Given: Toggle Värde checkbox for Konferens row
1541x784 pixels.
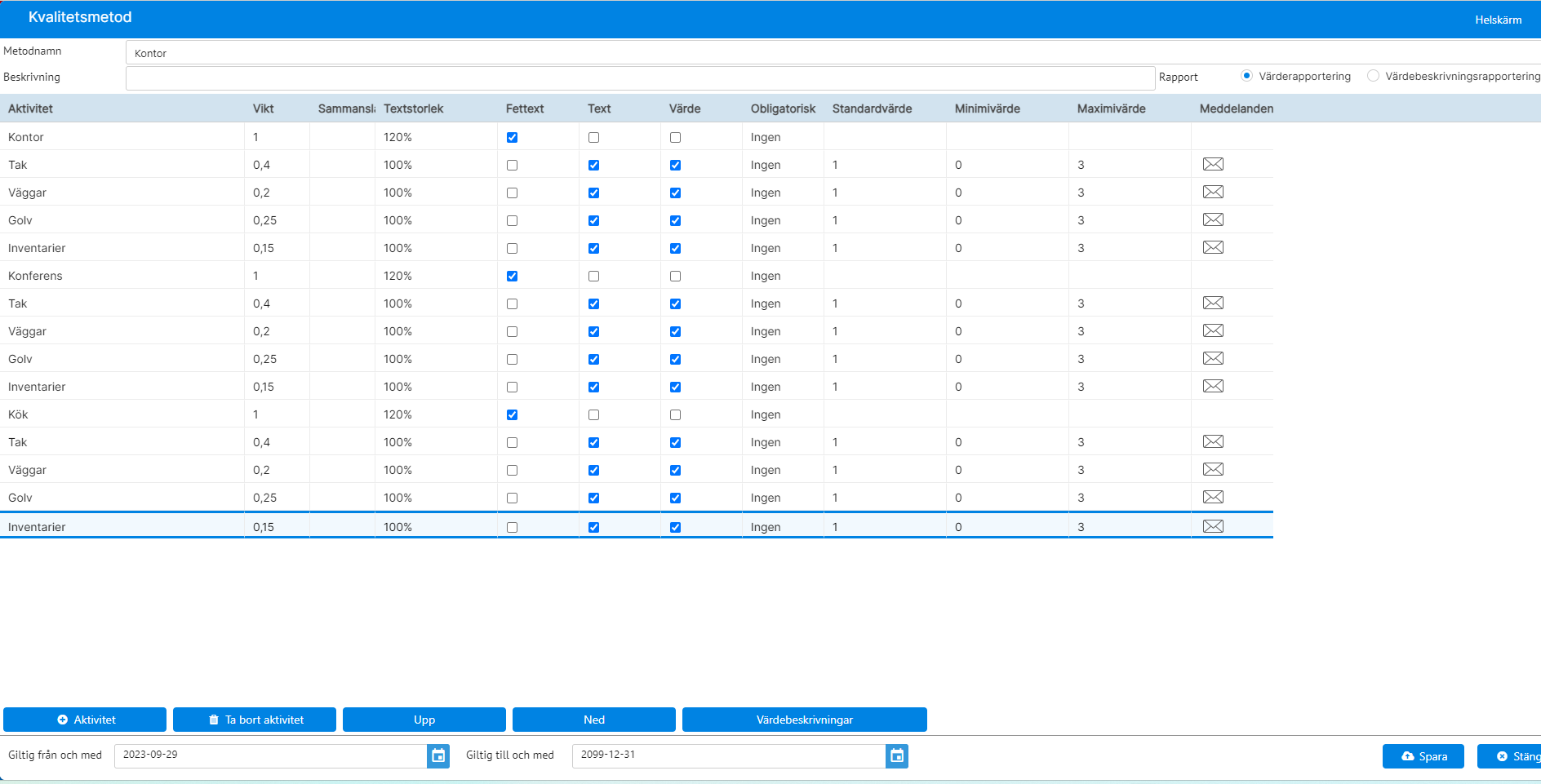Looking at the screenshot, I should coord(675,276).
